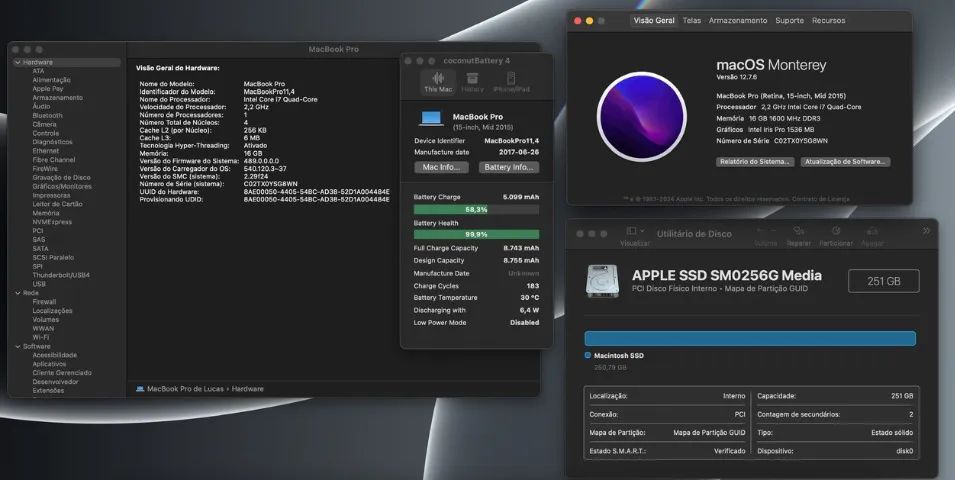Click the Battery Info button
Image resolution: width=955 pixels, height=480 pixels.
509,167
